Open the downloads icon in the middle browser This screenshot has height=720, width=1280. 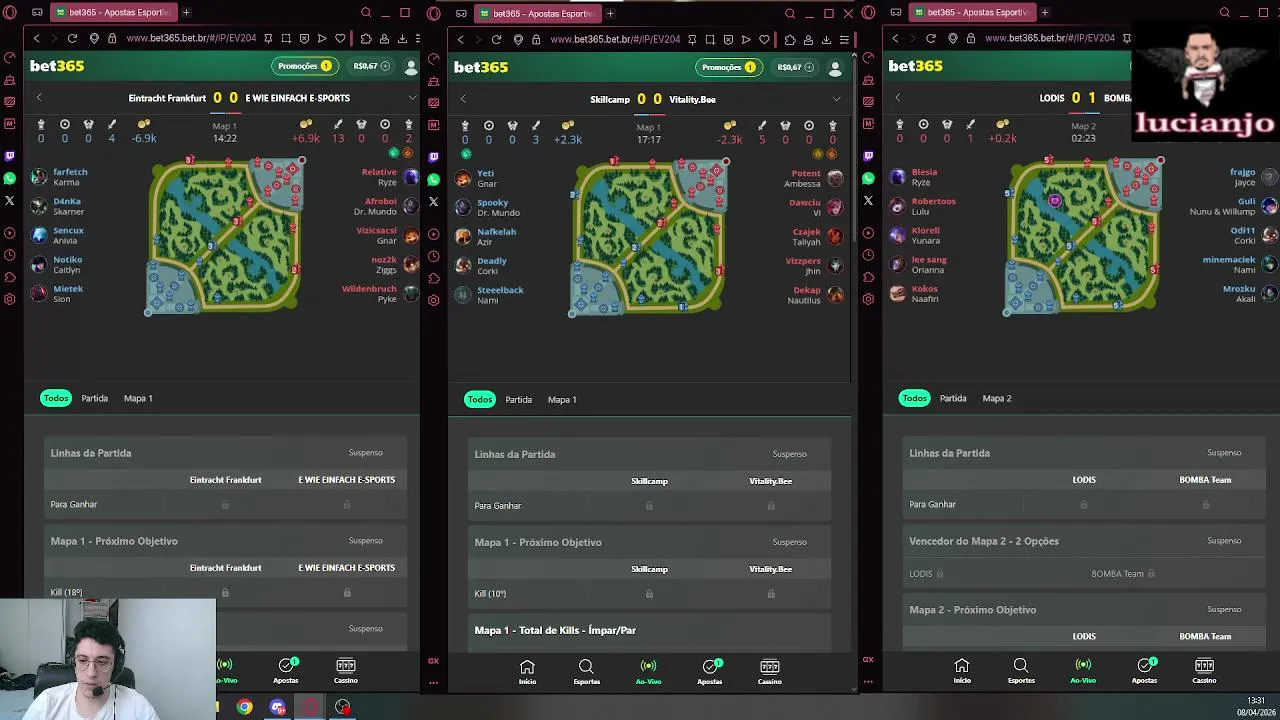pos(826,40)
